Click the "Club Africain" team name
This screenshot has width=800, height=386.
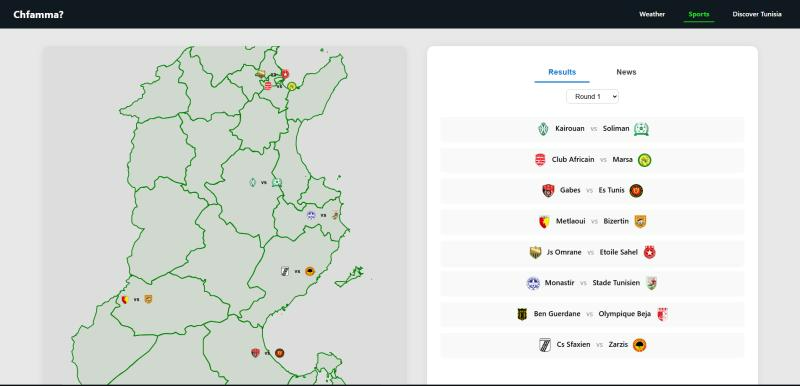573,160
